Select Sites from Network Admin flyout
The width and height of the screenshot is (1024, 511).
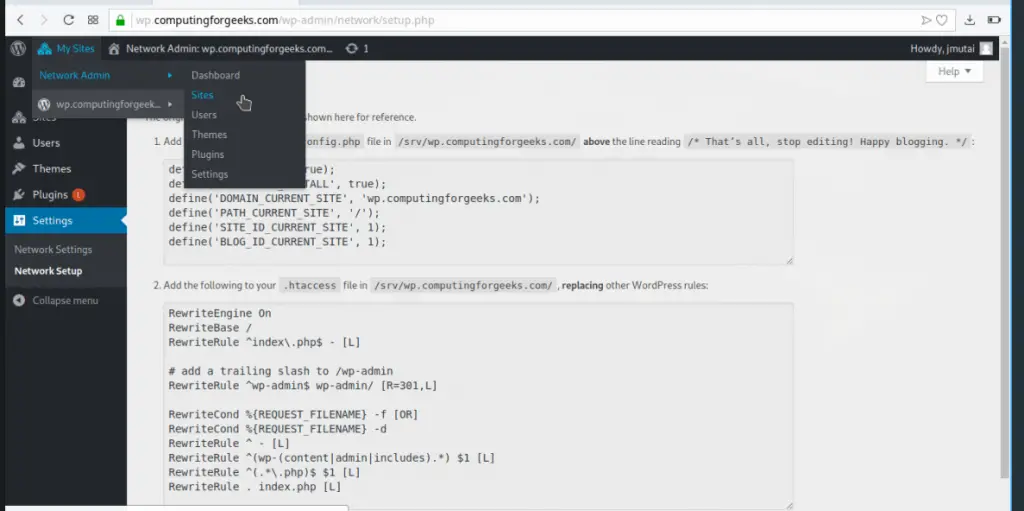pyautogui.click(x=202, y=95)
